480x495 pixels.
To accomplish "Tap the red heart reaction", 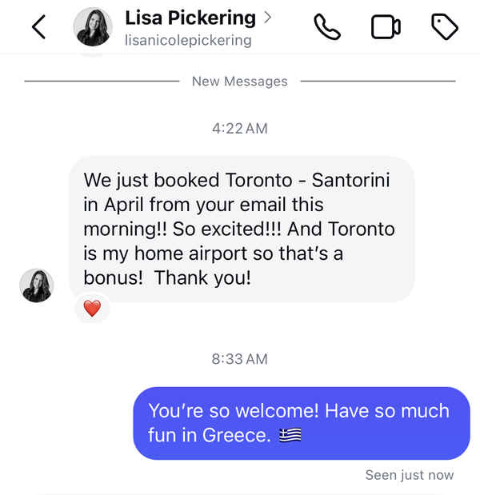I will 92,308.
